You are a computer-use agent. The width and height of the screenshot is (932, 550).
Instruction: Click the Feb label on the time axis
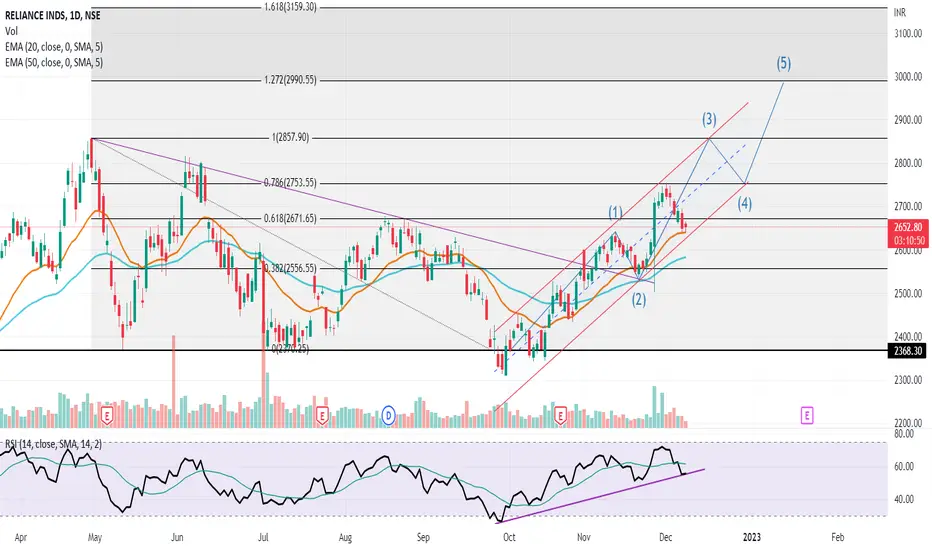click(837, 538)
